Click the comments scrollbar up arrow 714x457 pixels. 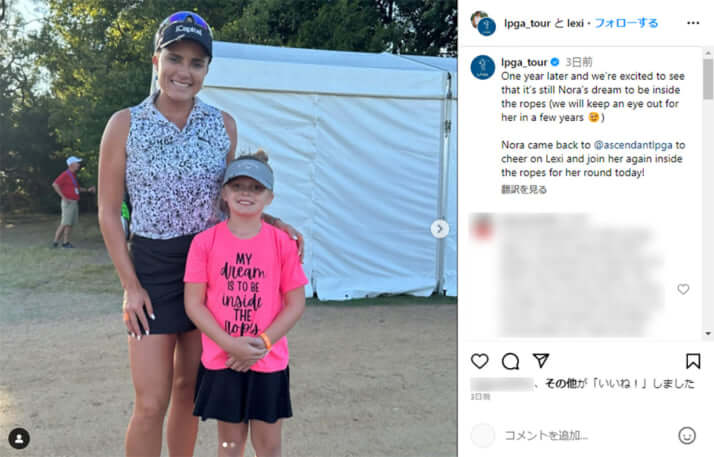708,53
